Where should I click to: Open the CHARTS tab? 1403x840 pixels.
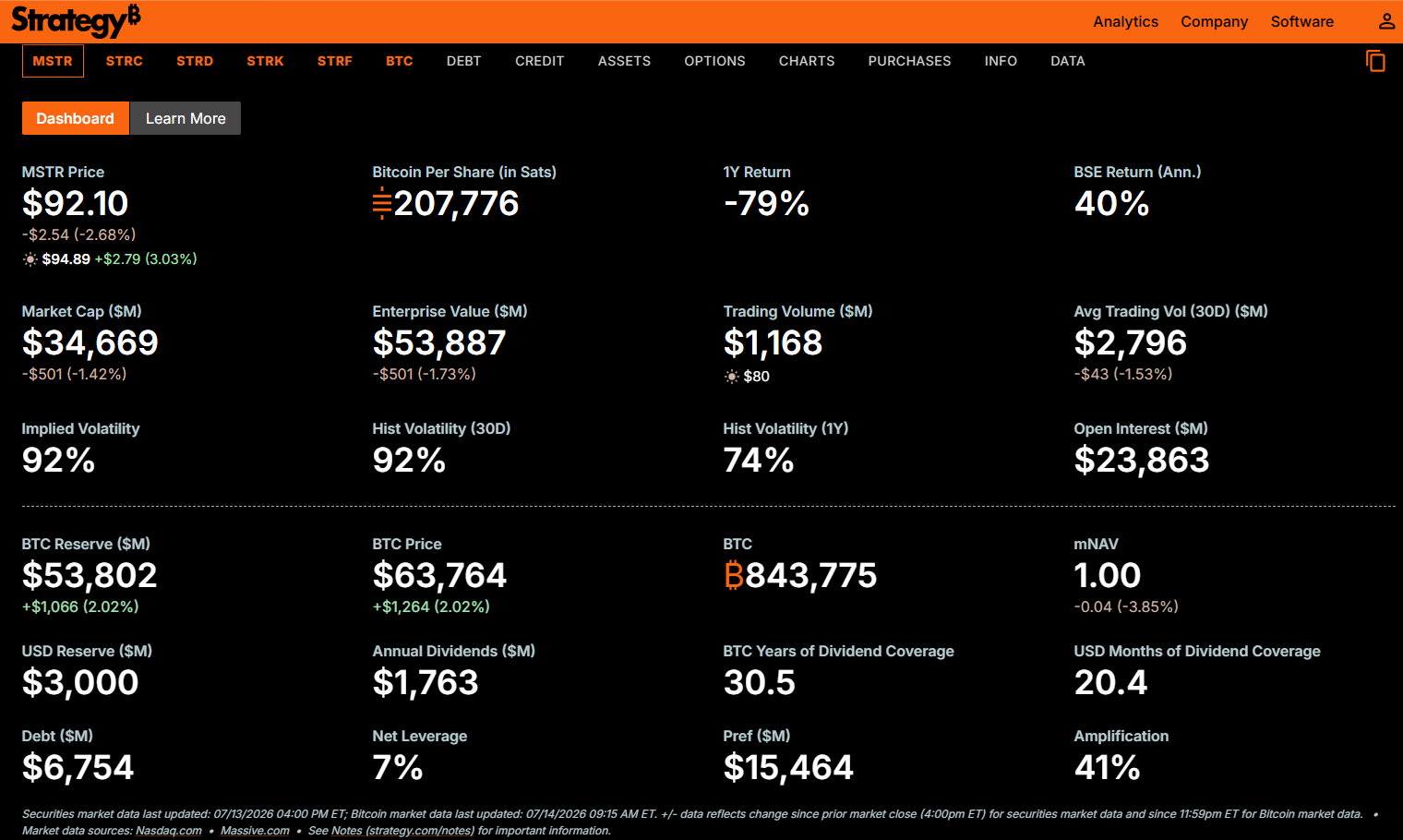click(x=807, y=61)
